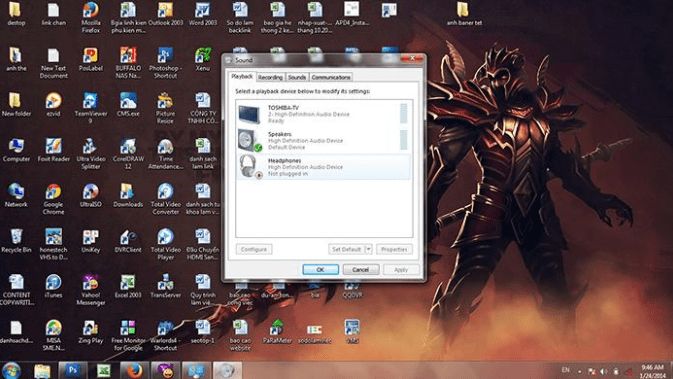Click the Speakers volume level meter
The width and height of the screenshot is (673, 379).
coord(403,140)
